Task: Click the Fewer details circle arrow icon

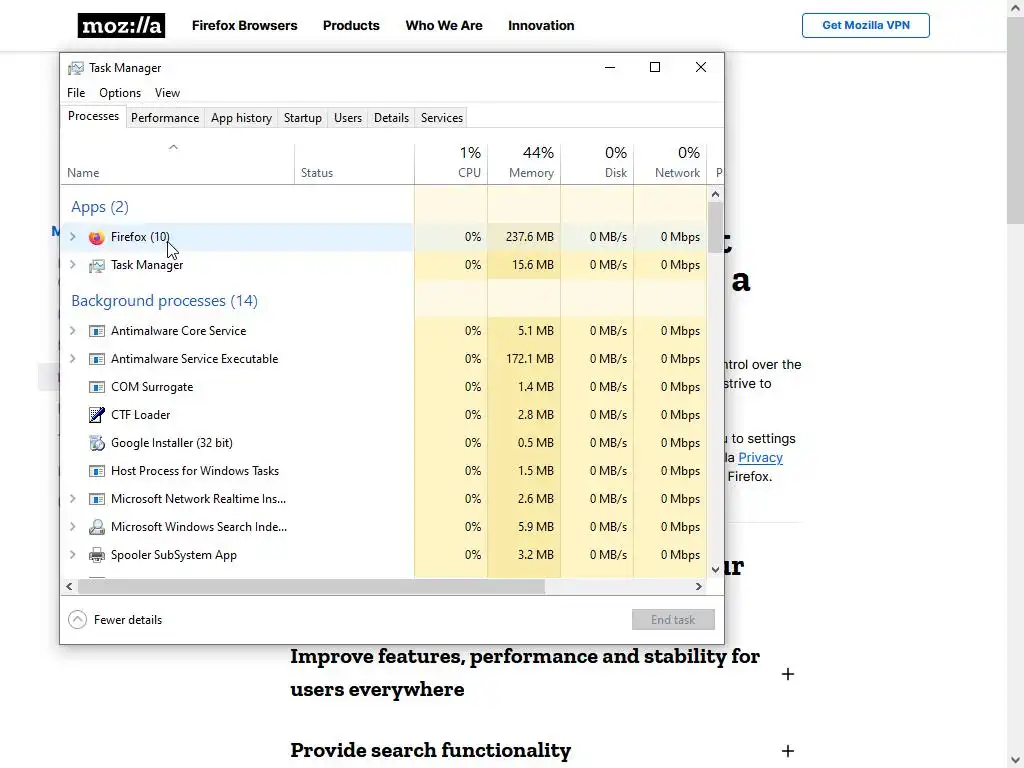Action: (x=77, y=620)
